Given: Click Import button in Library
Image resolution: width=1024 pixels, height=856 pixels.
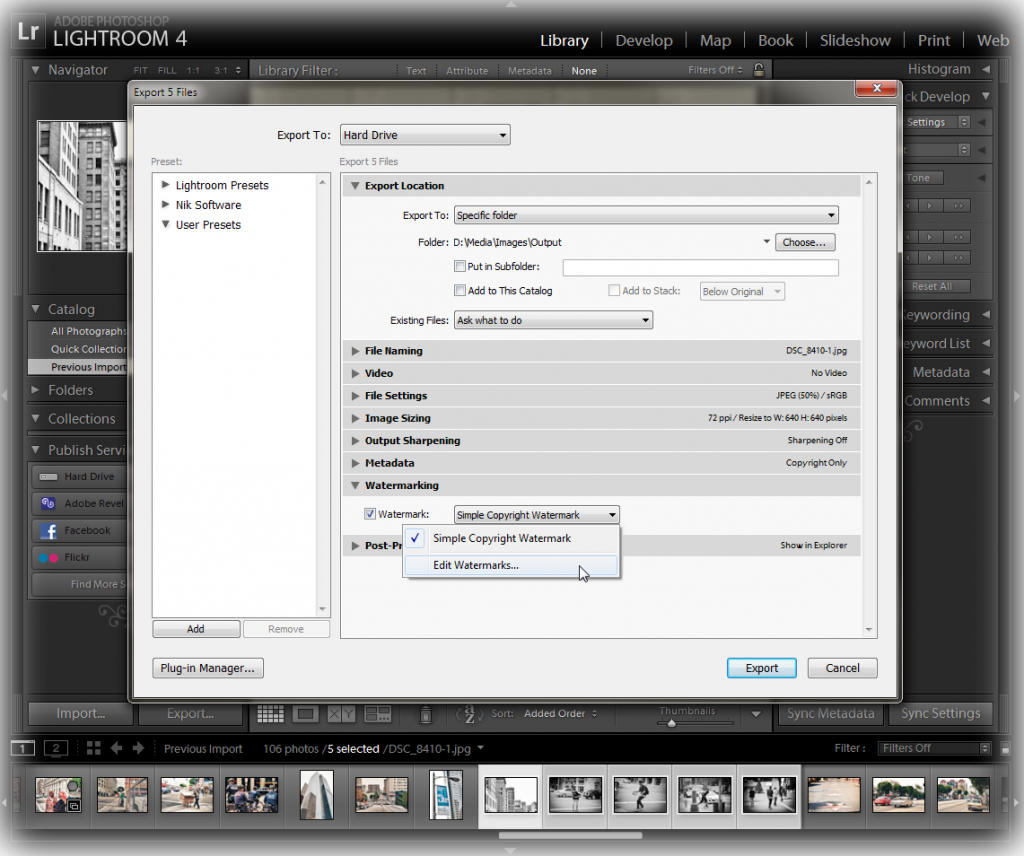Looking at the screenshot, I should (81, 714).
